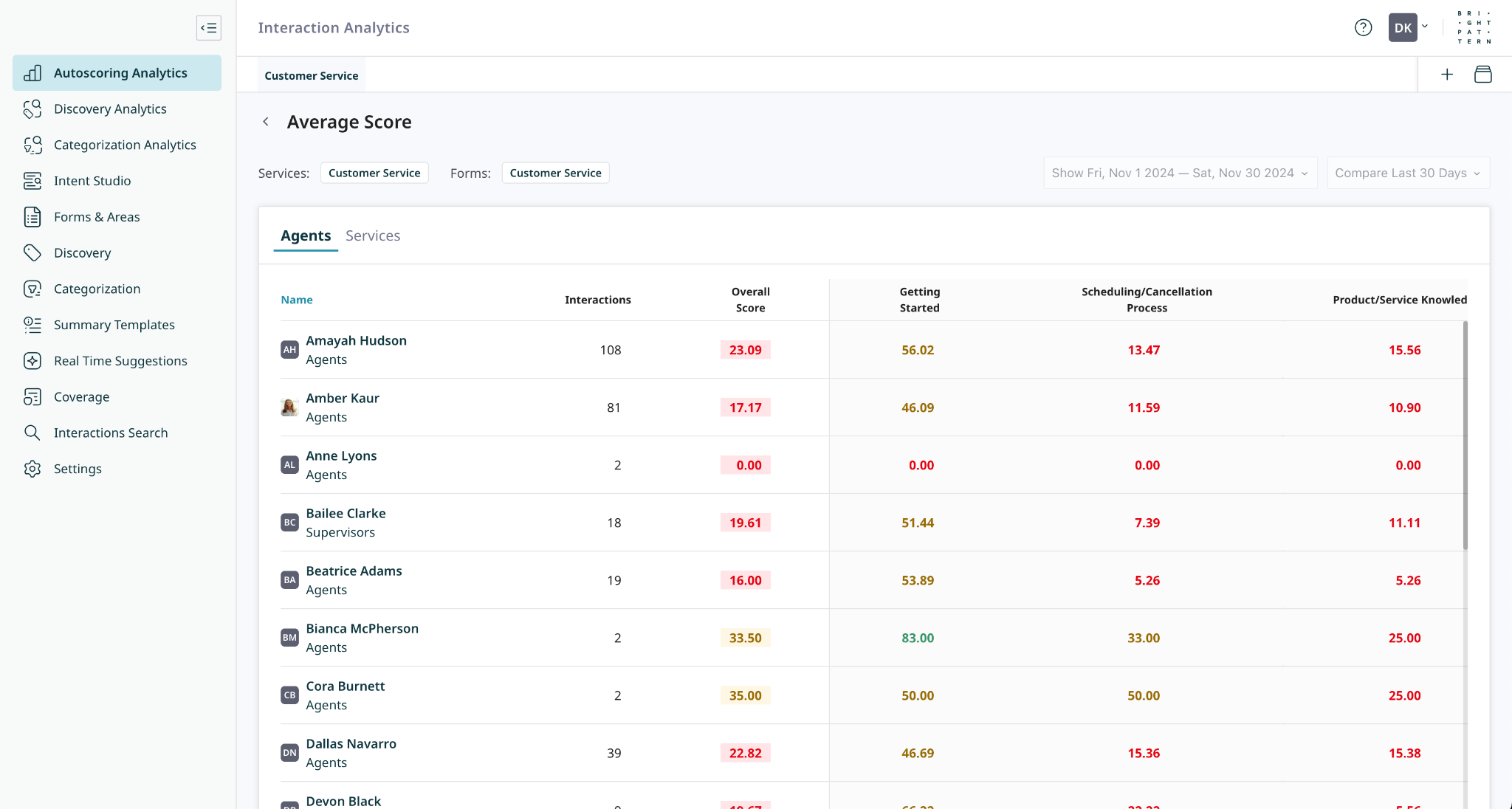1512x809 pixels.
Task: Open the Show date range dropdown
Action: tap(1180, 173)
